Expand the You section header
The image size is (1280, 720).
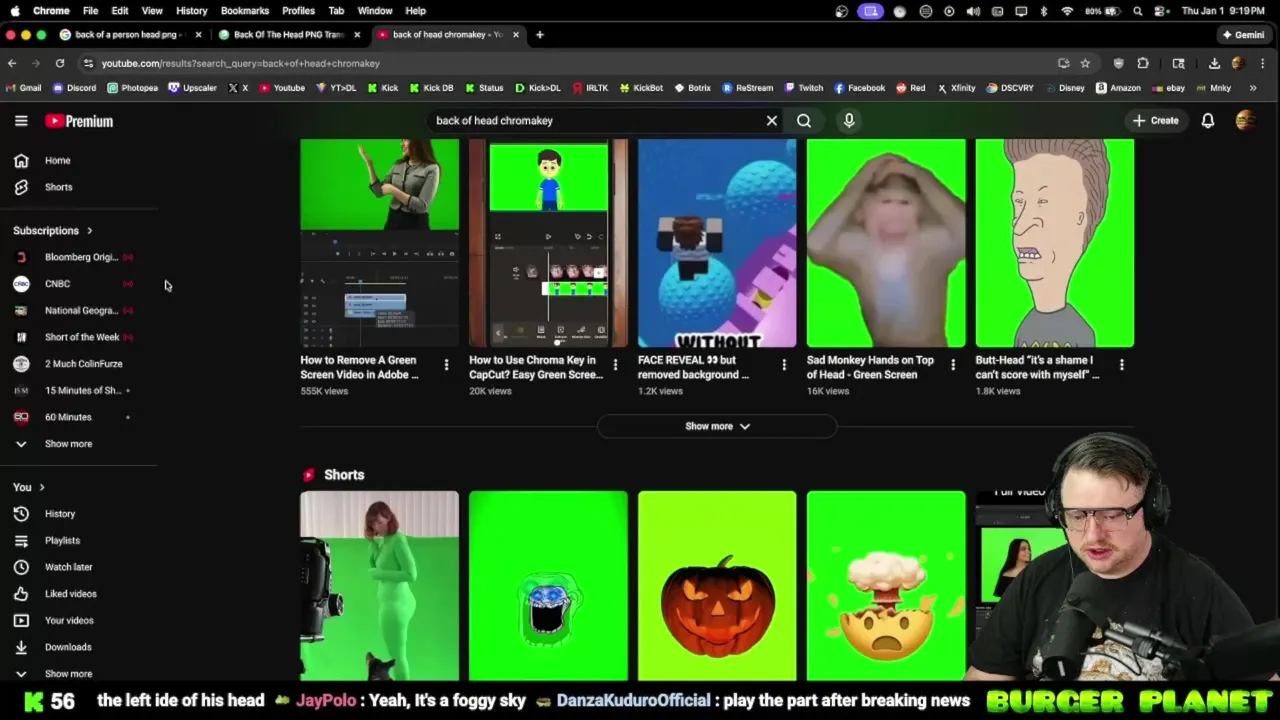(x=29, y=487)
